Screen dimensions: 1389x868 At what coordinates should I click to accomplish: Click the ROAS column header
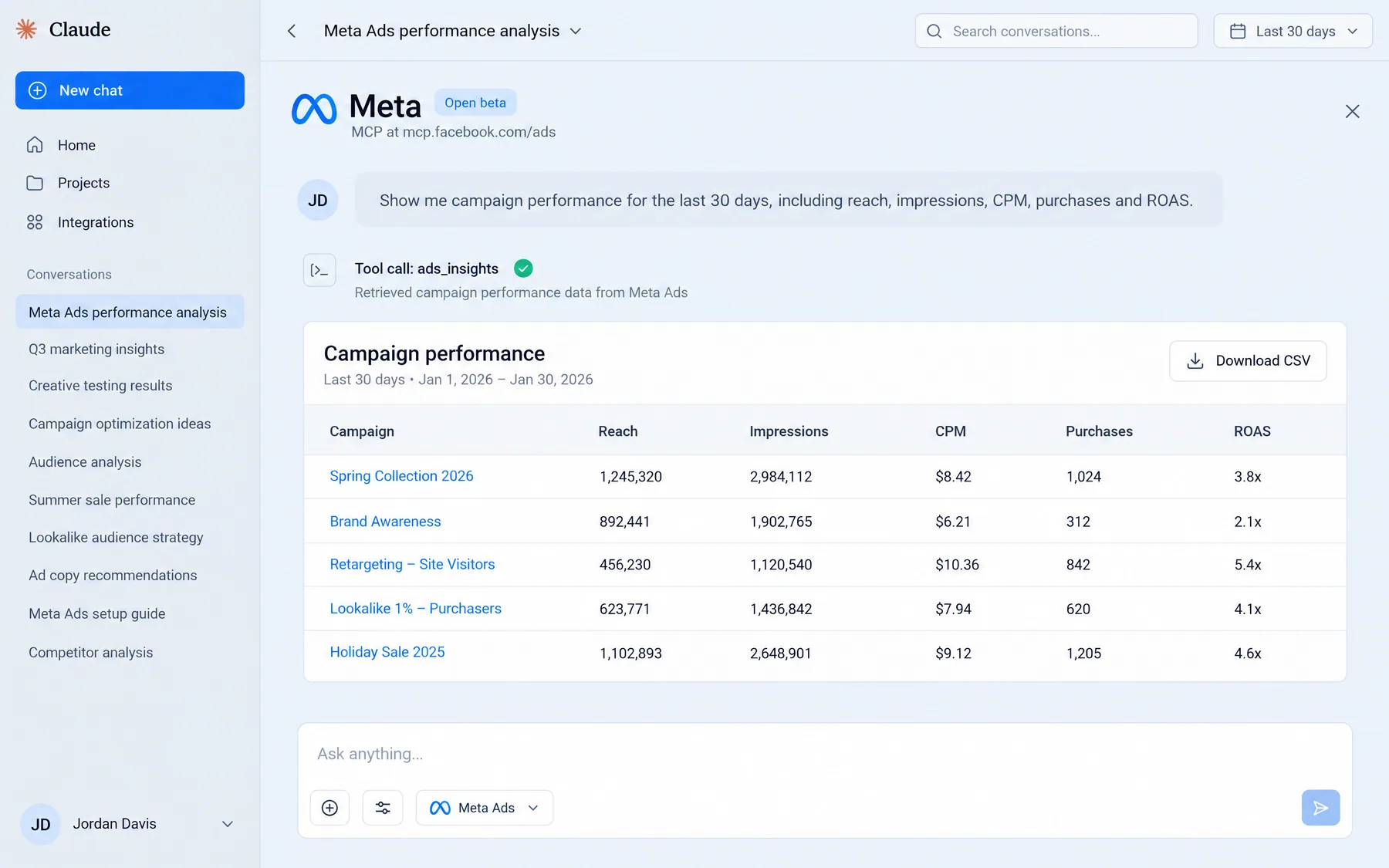[x=1252, y=431]
